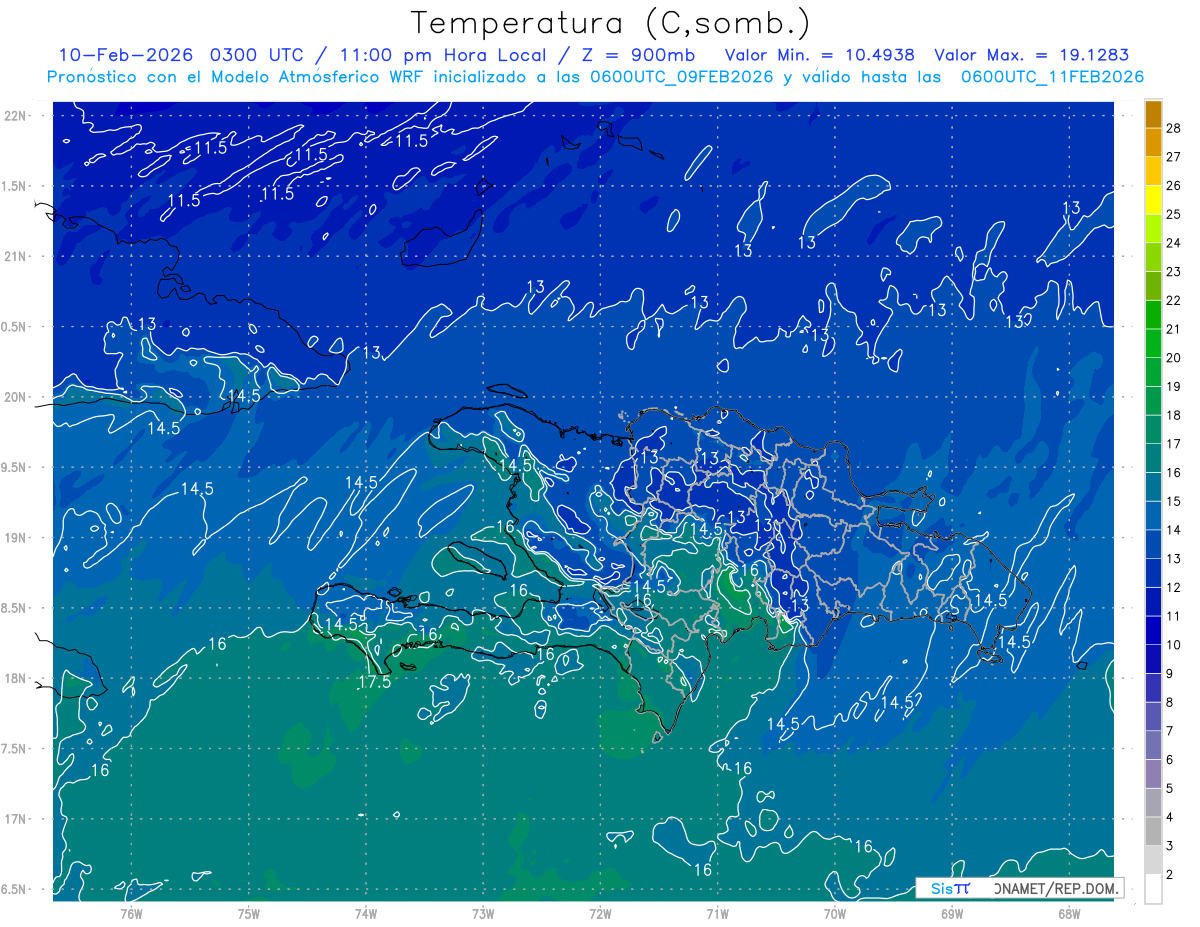This screenshot has height=927, width=1200.
Task: Click the "10" label on the color scale
Action: [x=1174, y=644]
